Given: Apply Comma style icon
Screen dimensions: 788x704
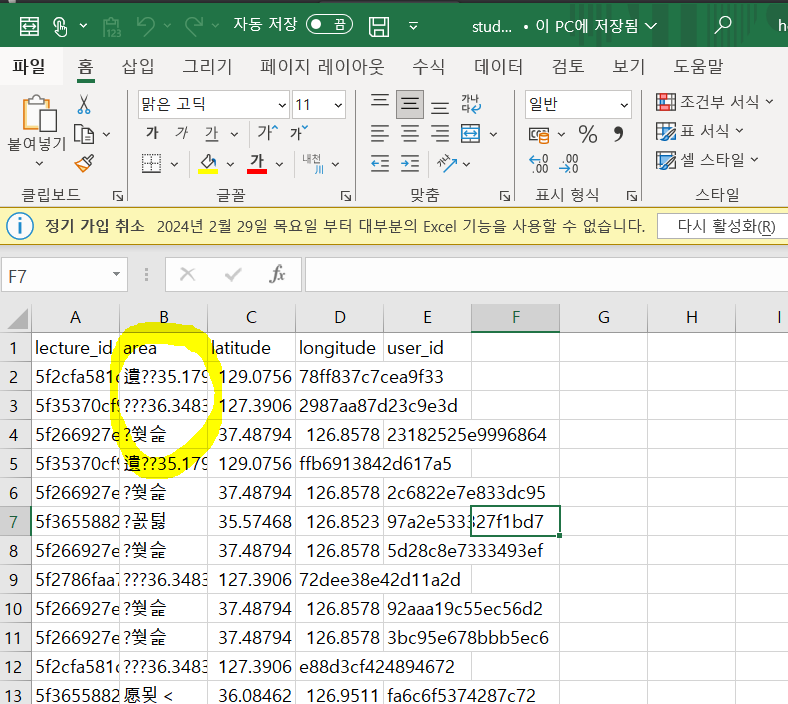Looking at the screenshot, I should [618, 134].
